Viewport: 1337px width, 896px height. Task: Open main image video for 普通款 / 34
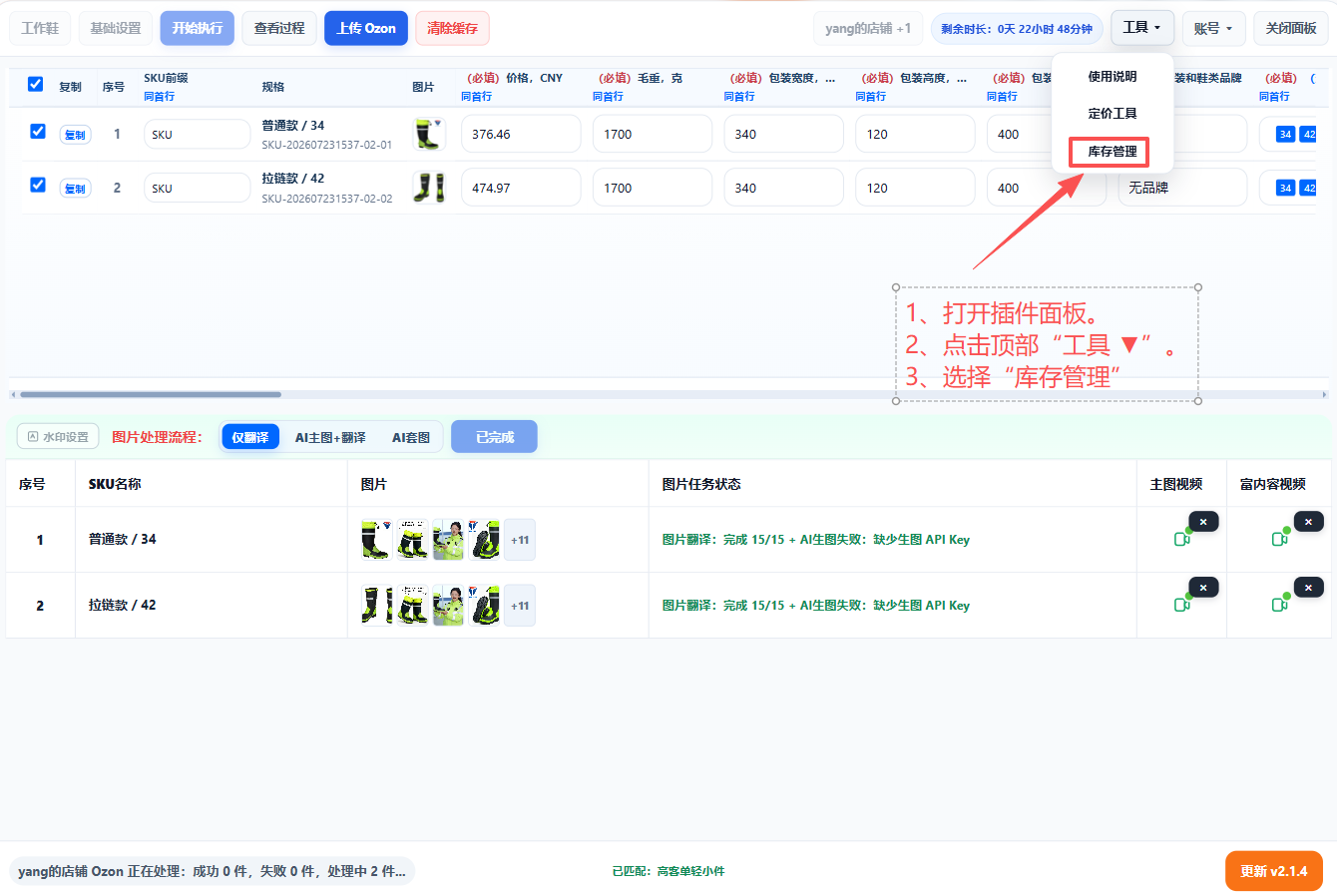coord(1181,539)
